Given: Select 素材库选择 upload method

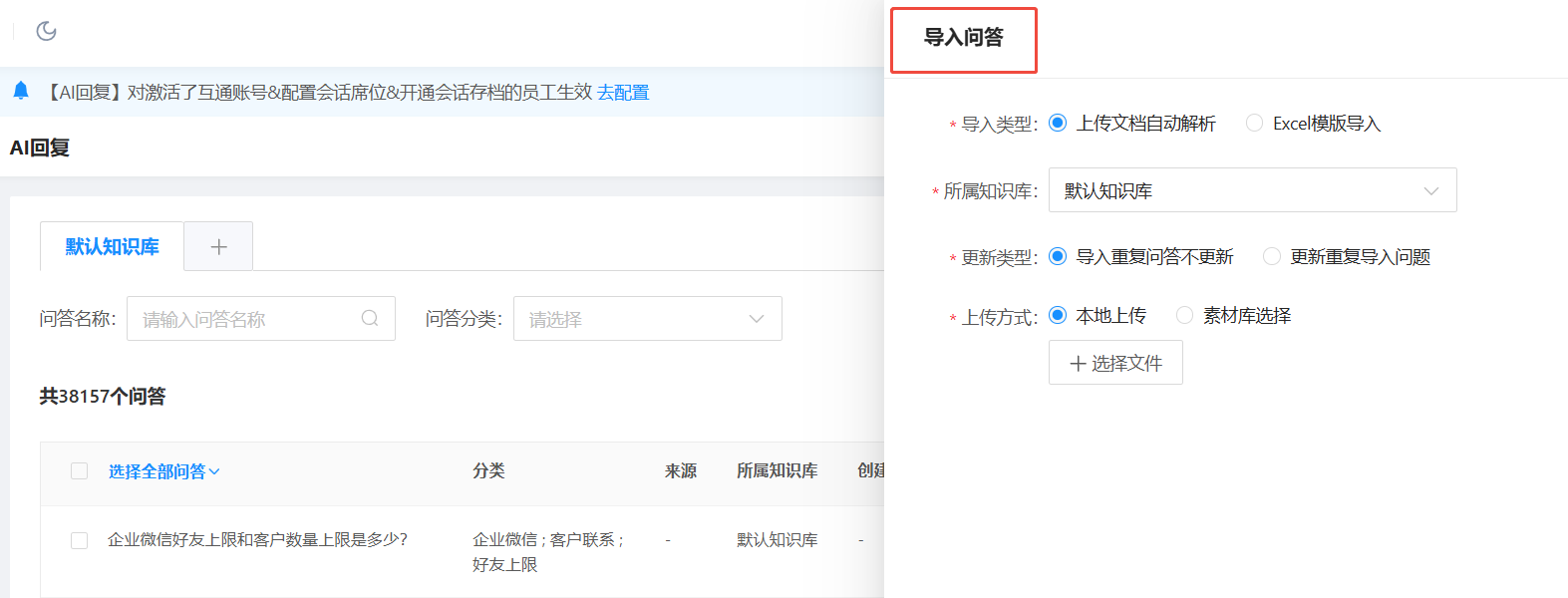Looking at the screenshot, I should [x=1184, y=315].
